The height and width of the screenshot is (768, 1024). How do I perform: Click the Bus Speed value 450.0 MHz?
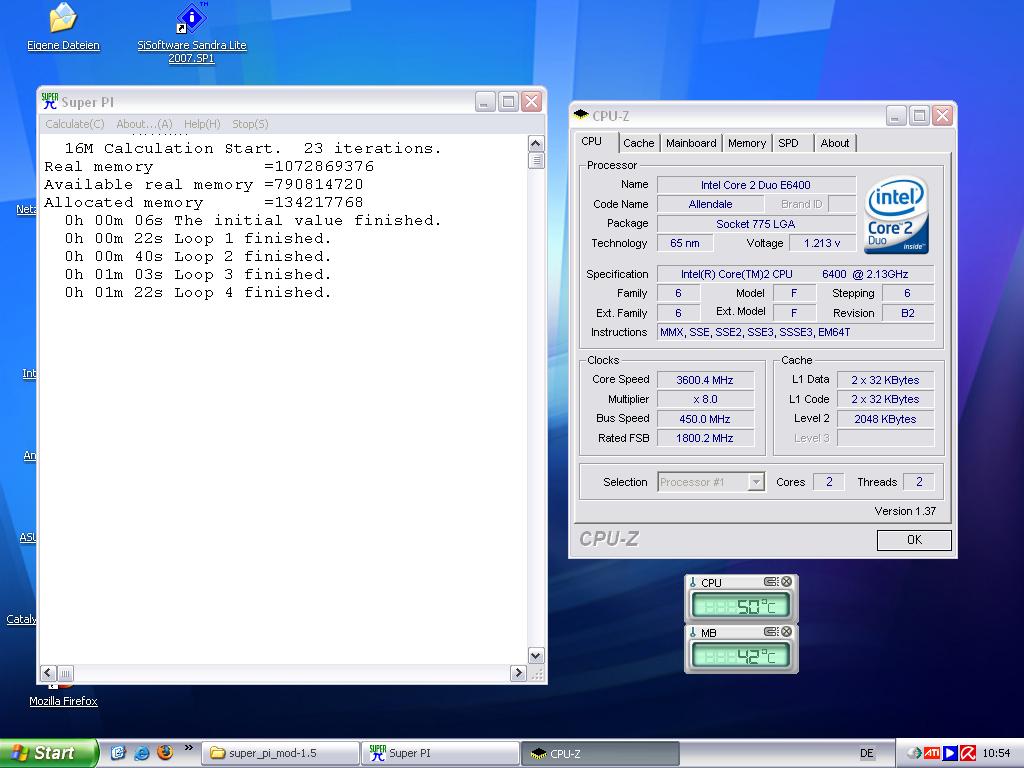pyautogui.click(x=705, y=419)
